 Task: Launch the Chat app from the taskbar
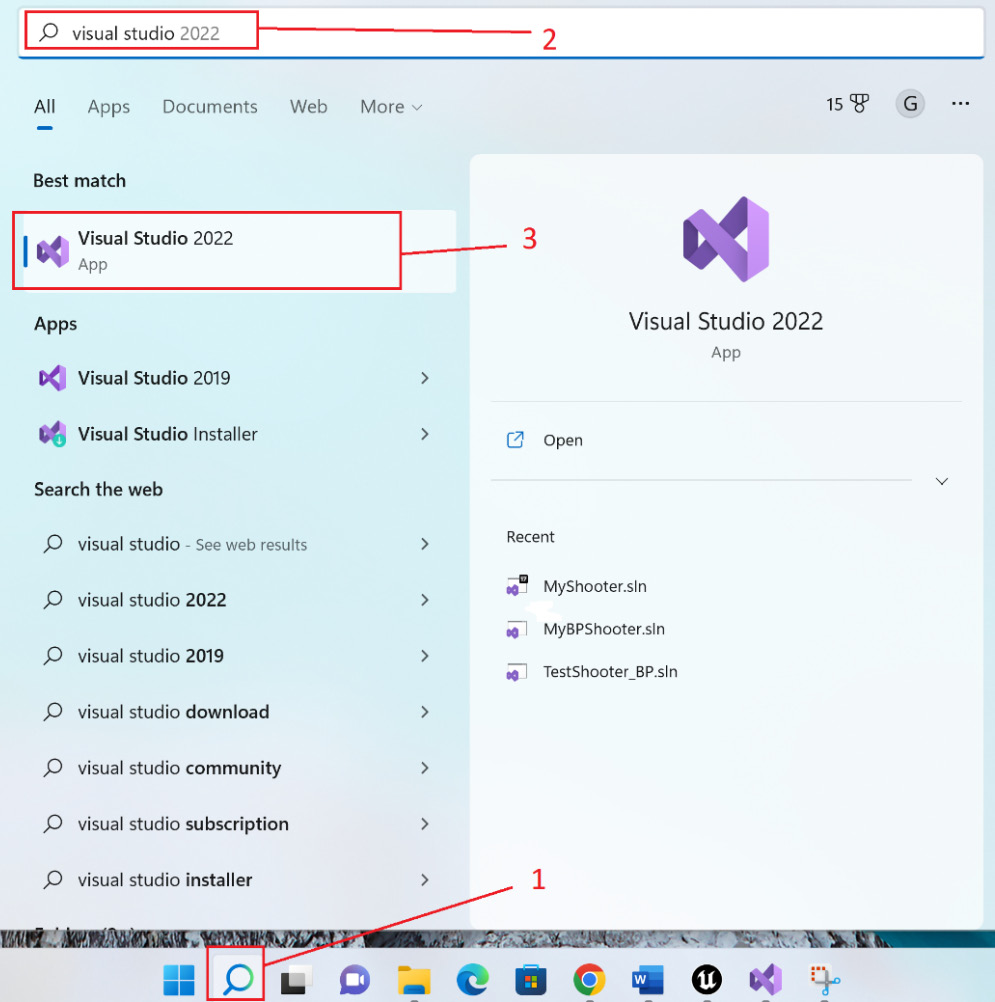[355, 980]
